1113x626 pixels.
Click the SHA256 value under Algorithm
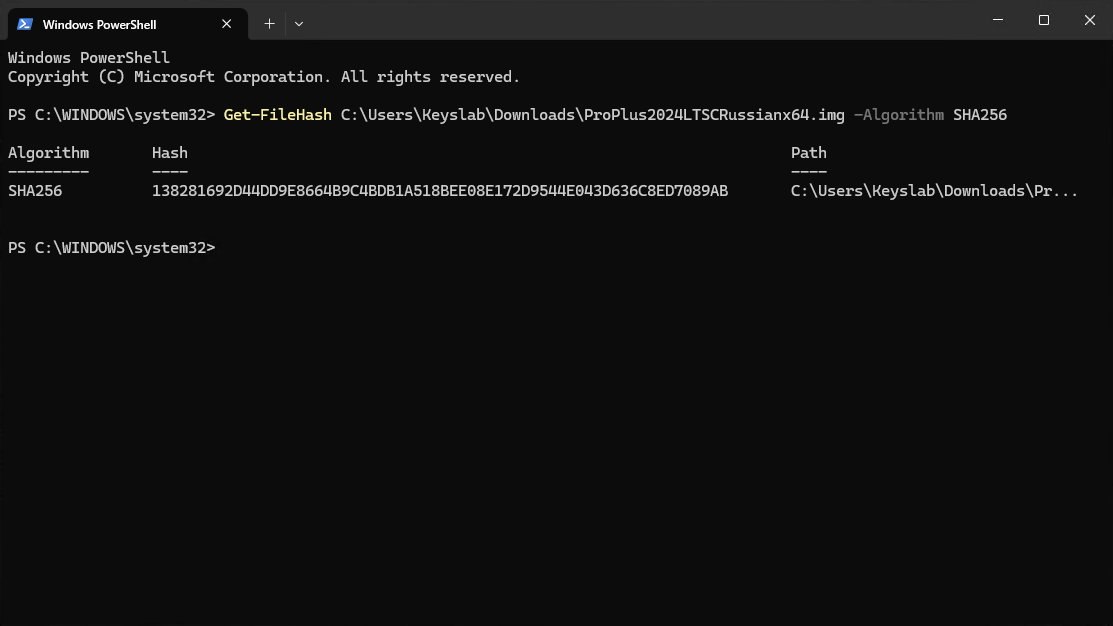(x=35, y=191)
